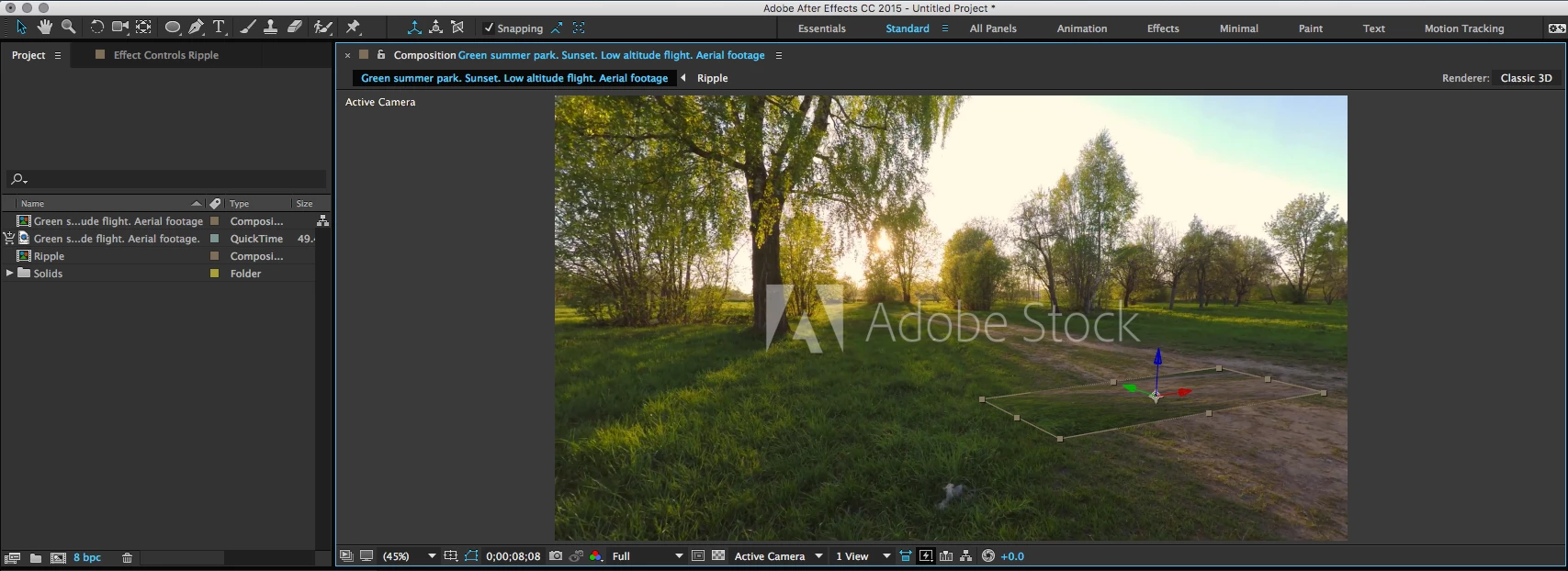Select the Eraser tool
The width and height of the screenshot is (1568, 571).
pyautogui.click(x=295, y=28)
